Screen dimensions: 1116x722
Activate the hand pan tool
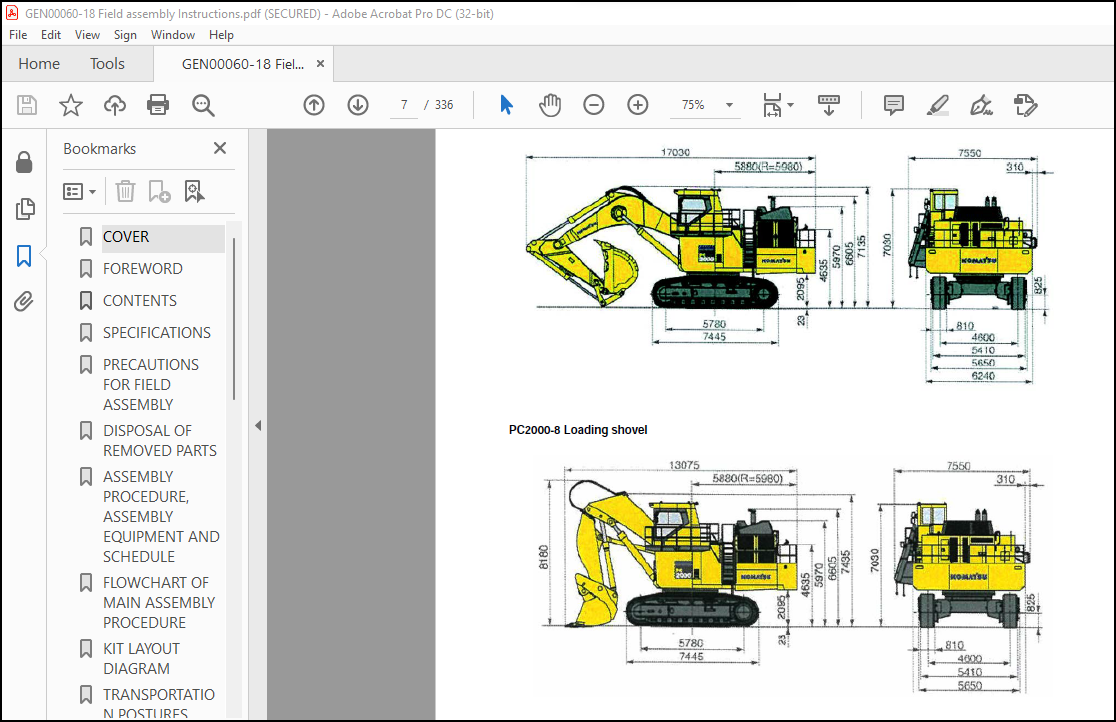pos(549,105)
